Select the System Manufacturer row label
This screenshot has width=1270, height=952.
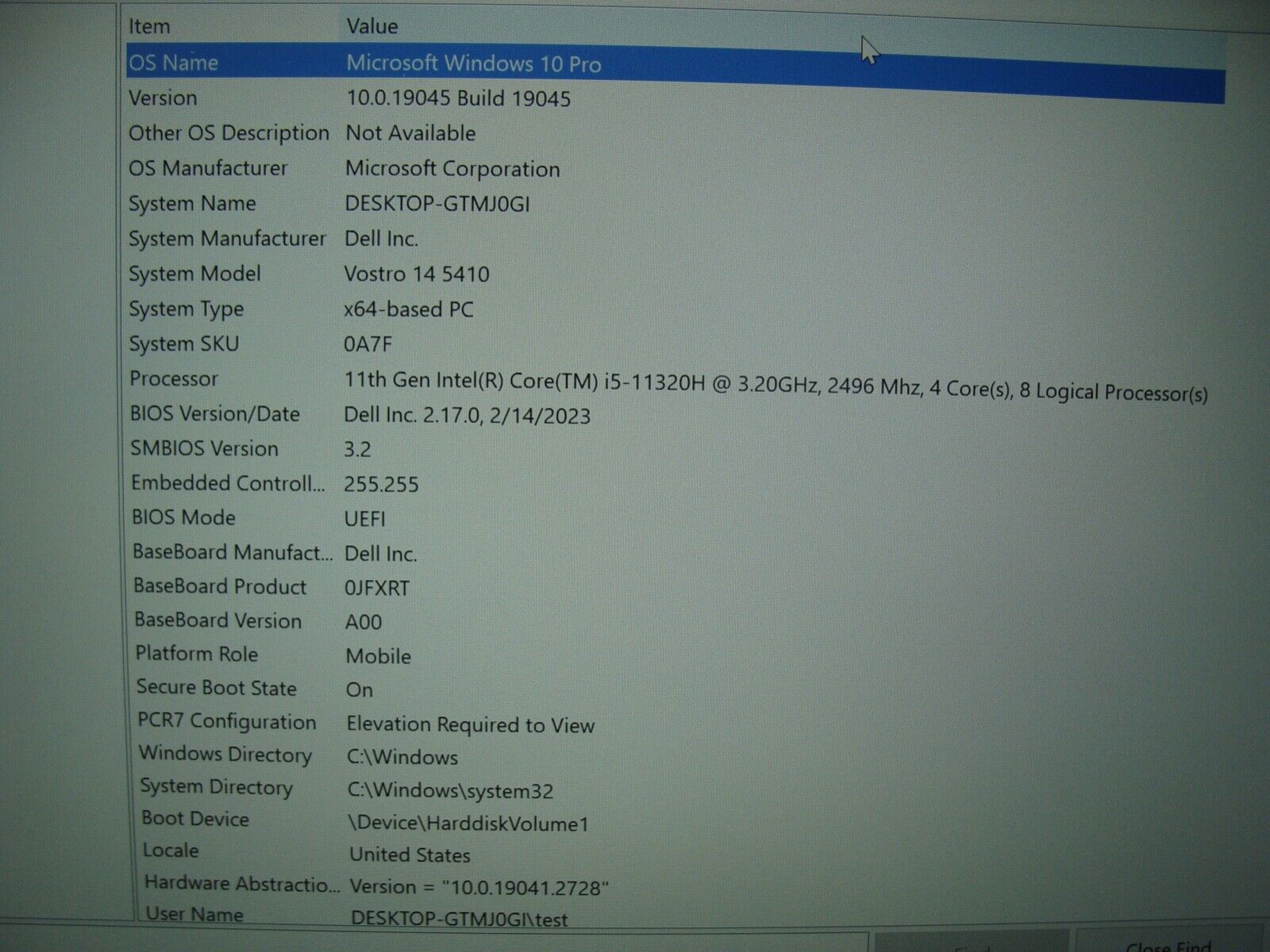227,239
